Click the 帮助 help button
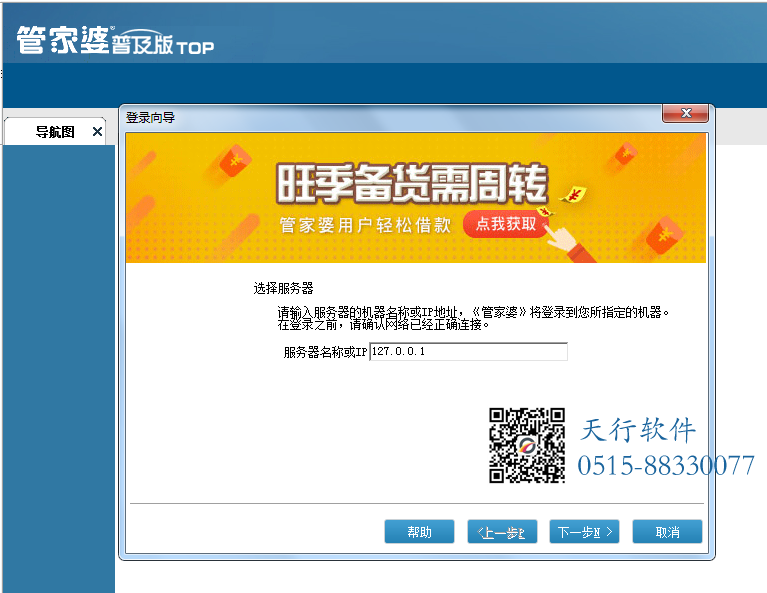 [x=419, y=531]
